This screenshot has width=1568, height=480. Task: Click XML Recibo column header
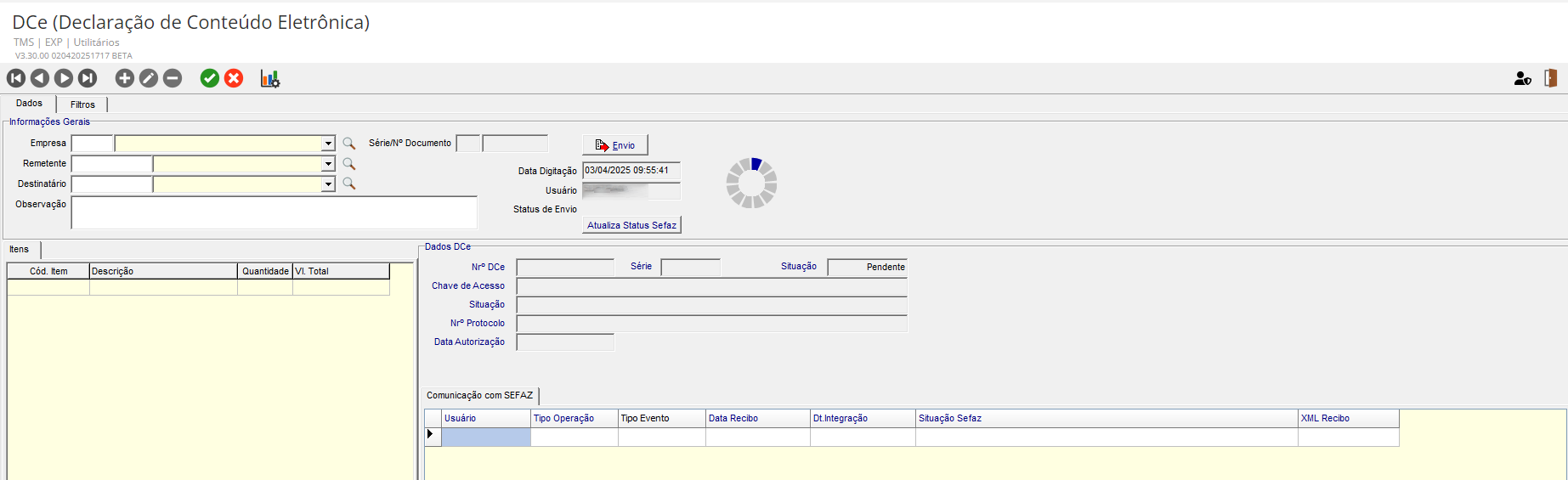click(x=1349, y=418)
